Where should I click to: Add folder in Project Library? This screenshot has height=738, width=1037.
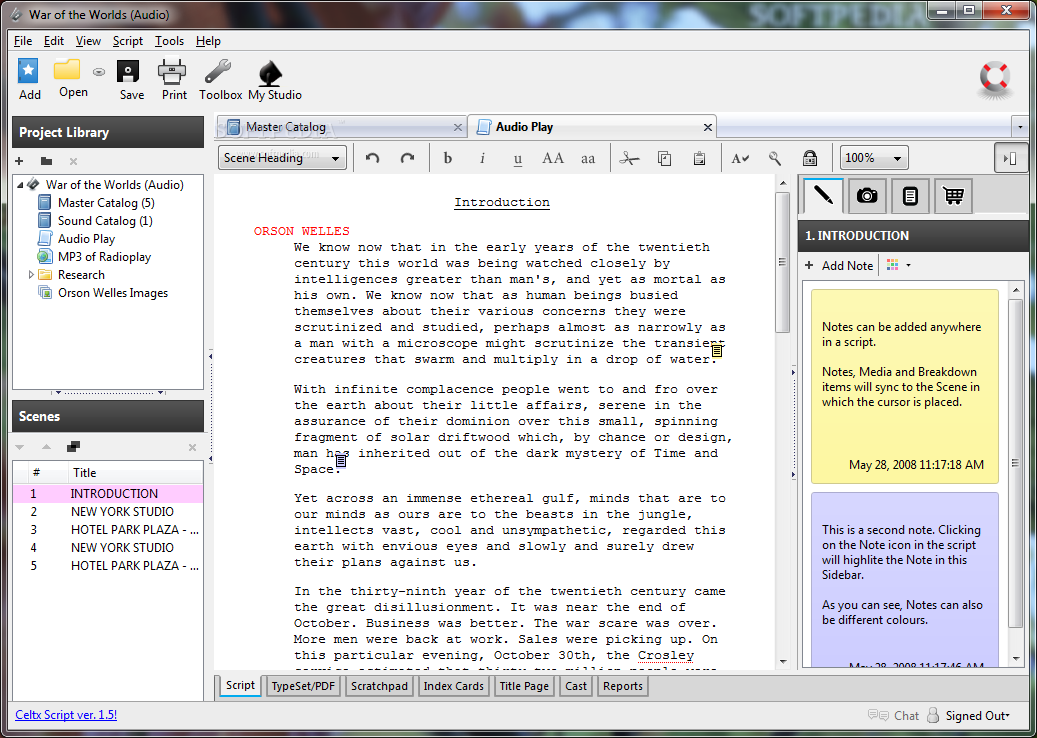coord(46,161)
